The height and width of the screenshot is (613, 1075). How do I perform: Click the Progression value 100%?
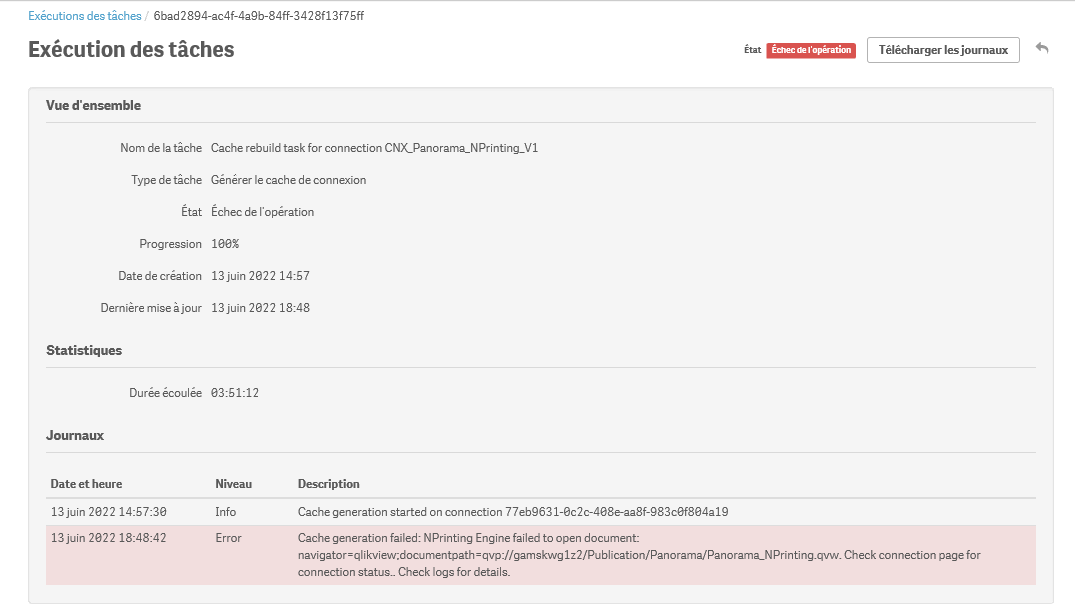pyautogui.click(x=225, y=244)
